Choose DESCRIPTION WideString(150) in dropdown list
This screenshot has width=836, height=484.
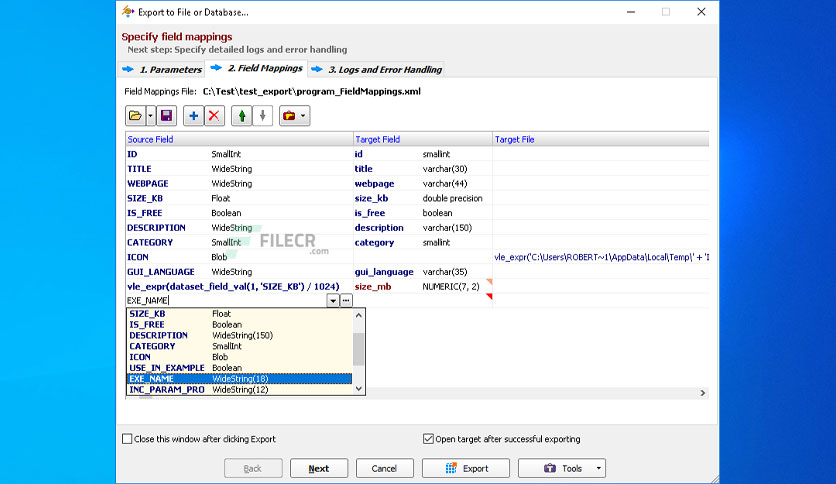coord(239,335)
